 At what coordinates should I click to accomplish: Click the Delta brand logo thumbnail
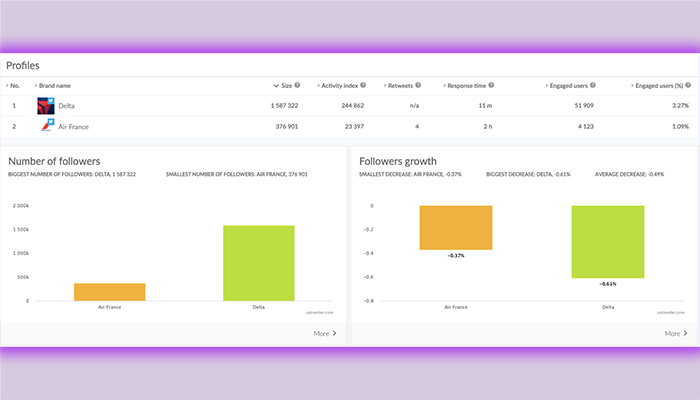pyautogui.click(x=46, y=106)
